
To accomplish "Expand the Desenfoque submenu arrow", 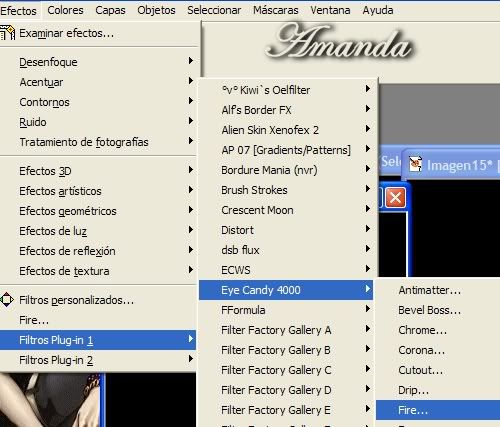I will pyautogui.click(x=191, y=61).
